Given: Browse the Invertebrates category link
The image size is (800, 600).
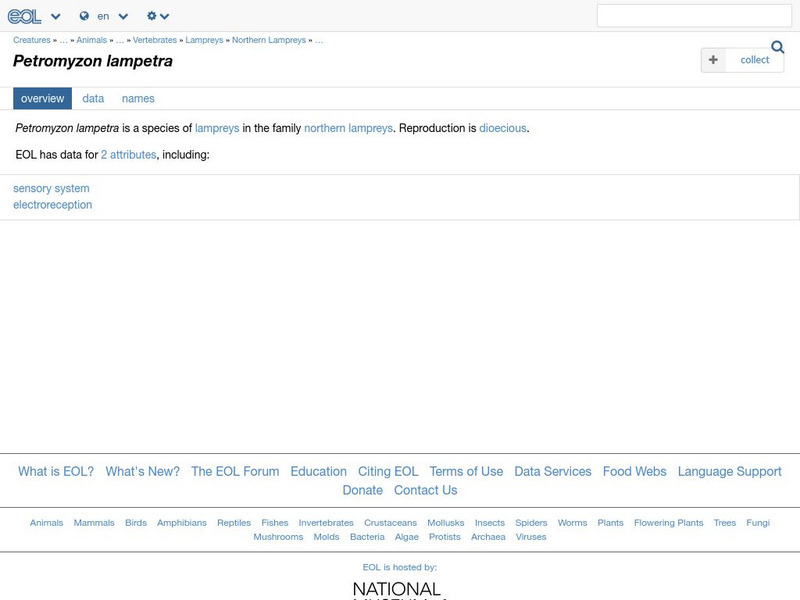Looking at the screenshot, I should (x=326, y=522).
